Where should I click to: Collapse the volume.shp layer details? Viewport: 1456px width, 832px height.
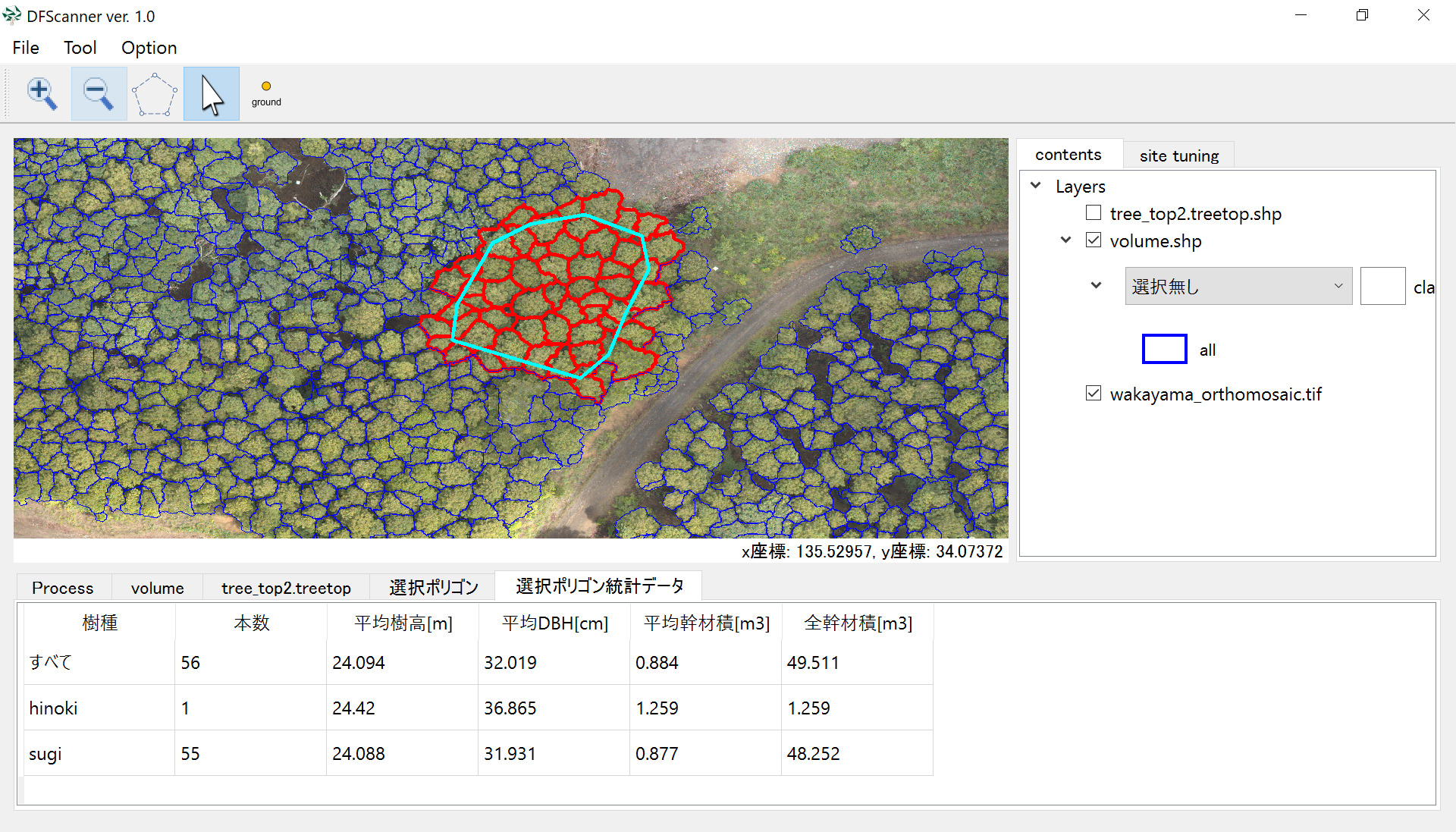(1065, 240)
